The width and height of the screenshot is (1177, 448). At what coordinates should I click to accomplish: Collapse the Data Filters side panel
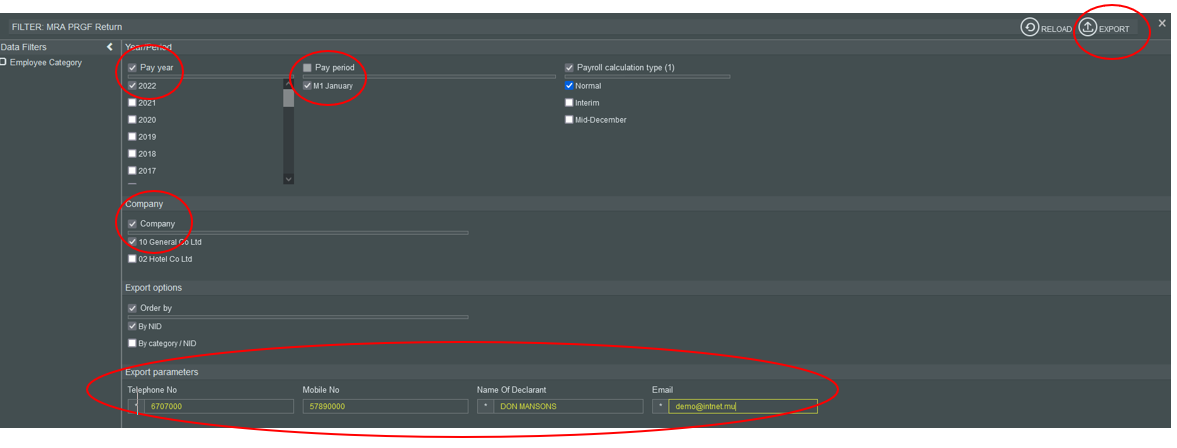click(x=110, y=47)
